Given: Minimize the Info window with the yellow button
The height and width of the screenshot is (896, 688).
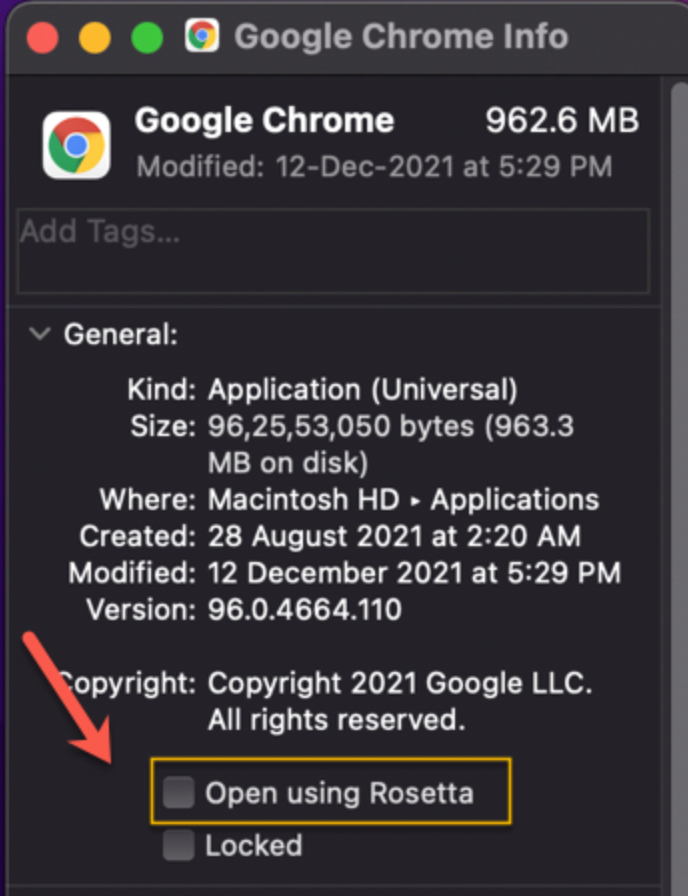Looking at the screenshot, I should click(x=94, y=38).
